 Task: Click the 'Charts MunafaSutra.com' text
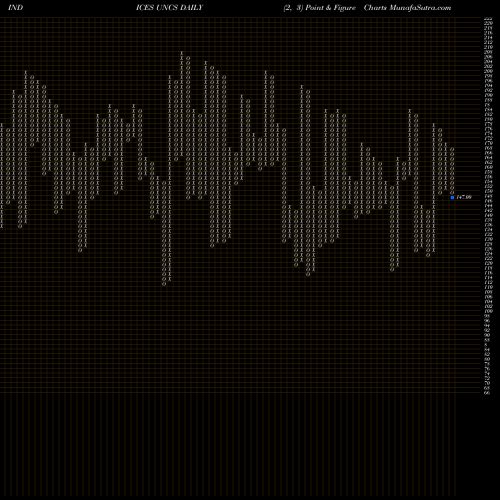(407, 8)
